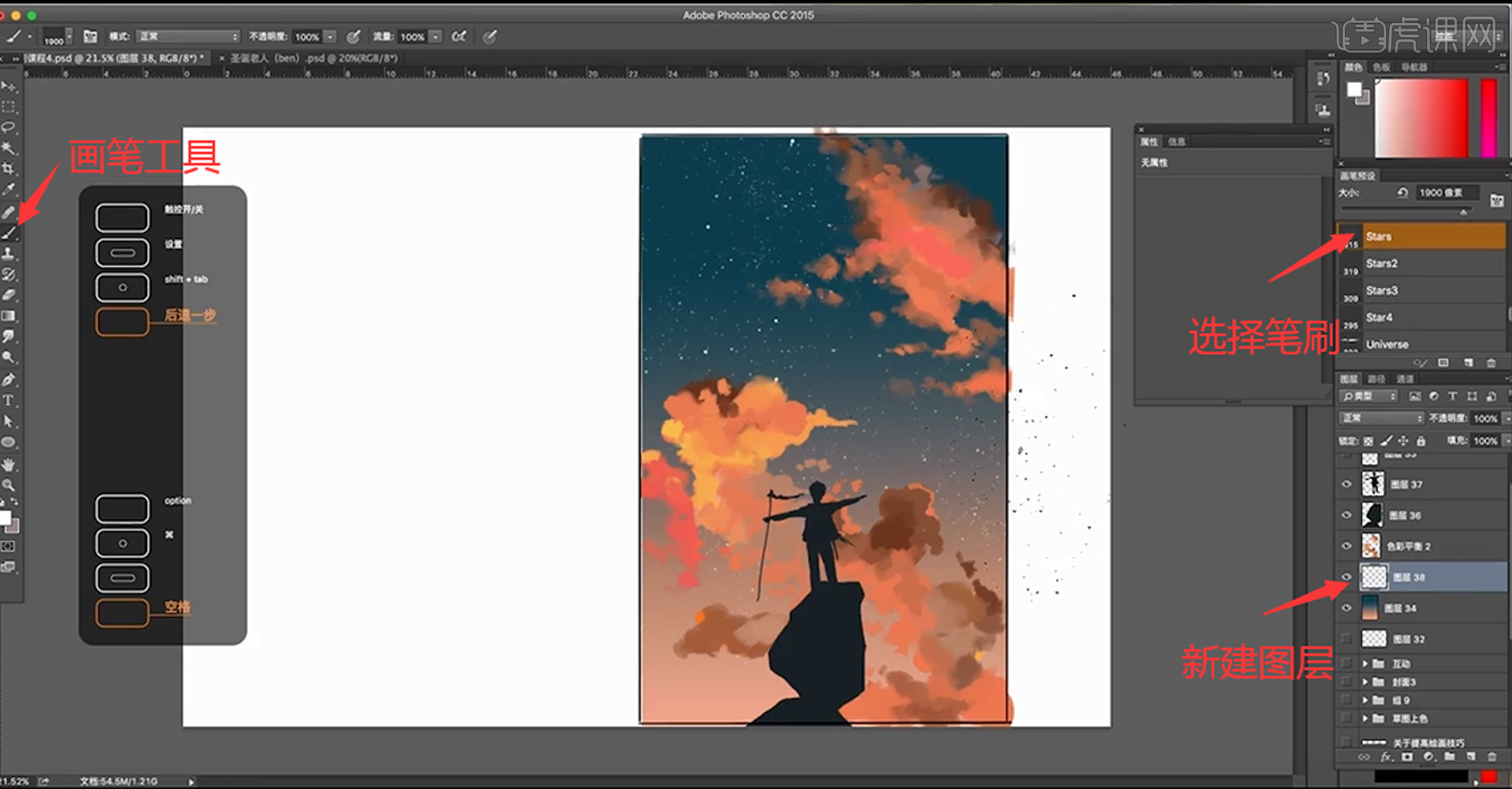Open the flow 流量 dropdown arrow
Viewport: 1512px width, 789px height.
pyautogui.click(x=435, y=37)
